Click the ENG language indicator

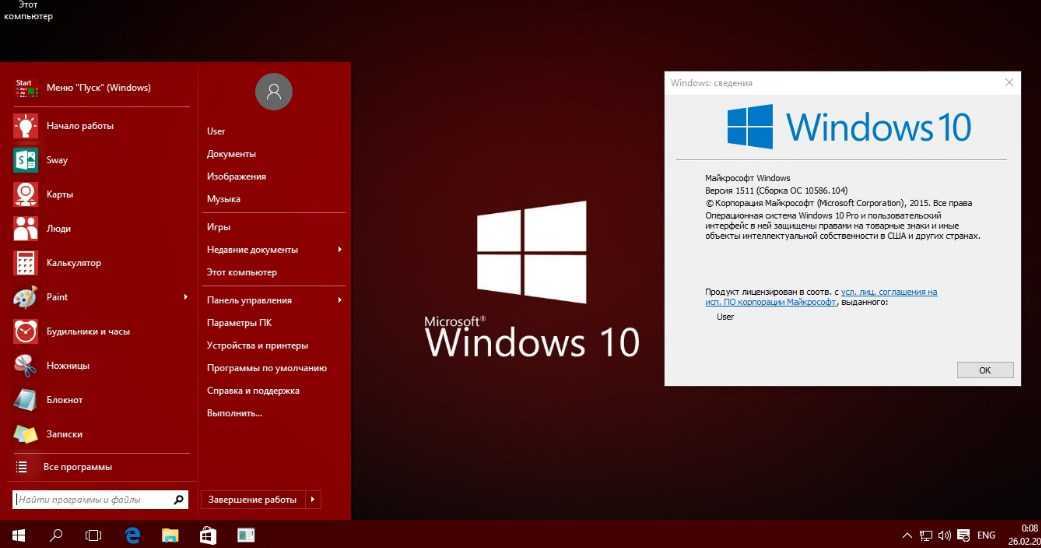pyautogui.click(x=986, y=535)
